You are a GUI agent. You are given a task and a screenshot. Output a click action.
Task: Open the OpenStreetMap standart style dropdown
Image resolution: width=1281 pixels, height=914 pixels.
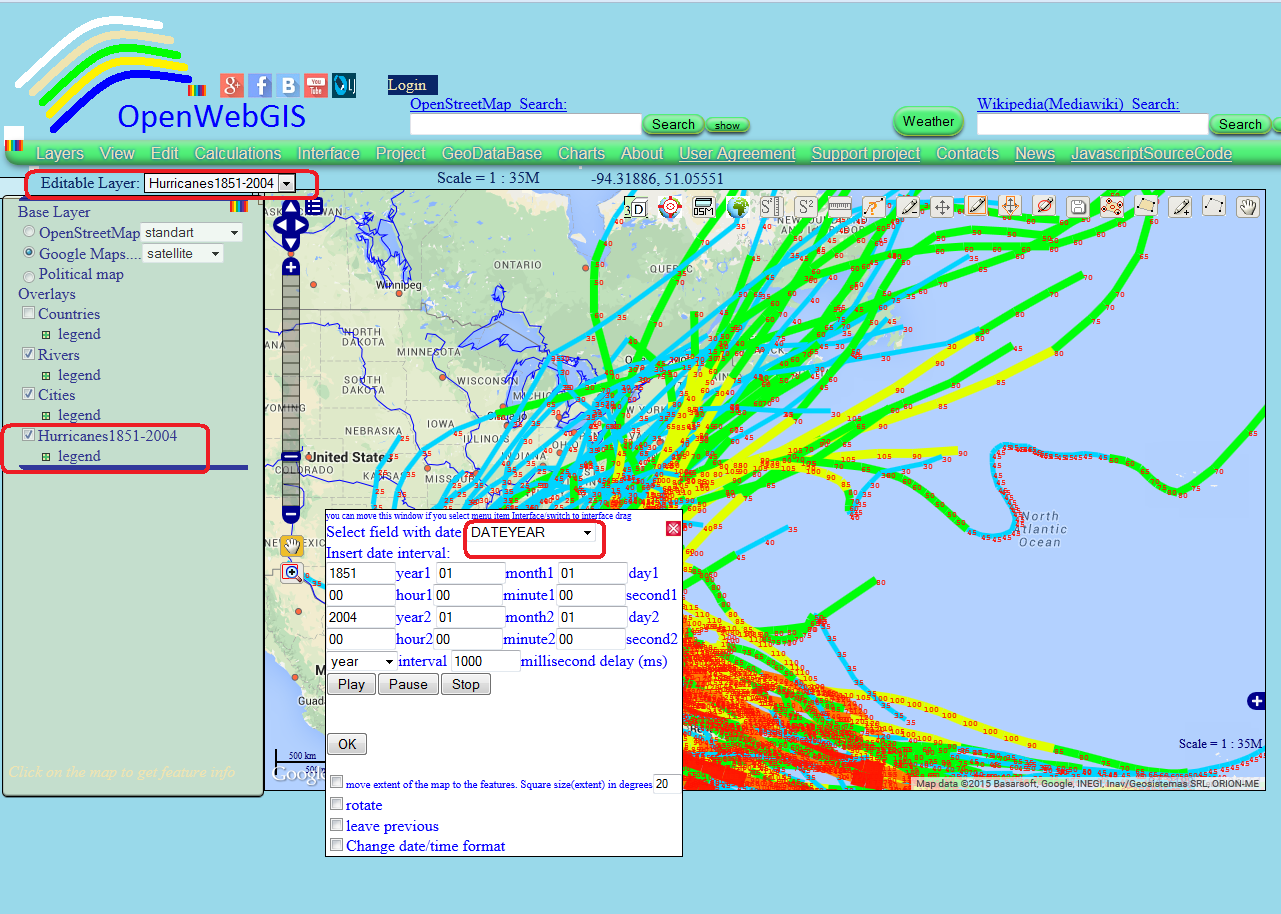pyautogui.click(x=192, y=232)
